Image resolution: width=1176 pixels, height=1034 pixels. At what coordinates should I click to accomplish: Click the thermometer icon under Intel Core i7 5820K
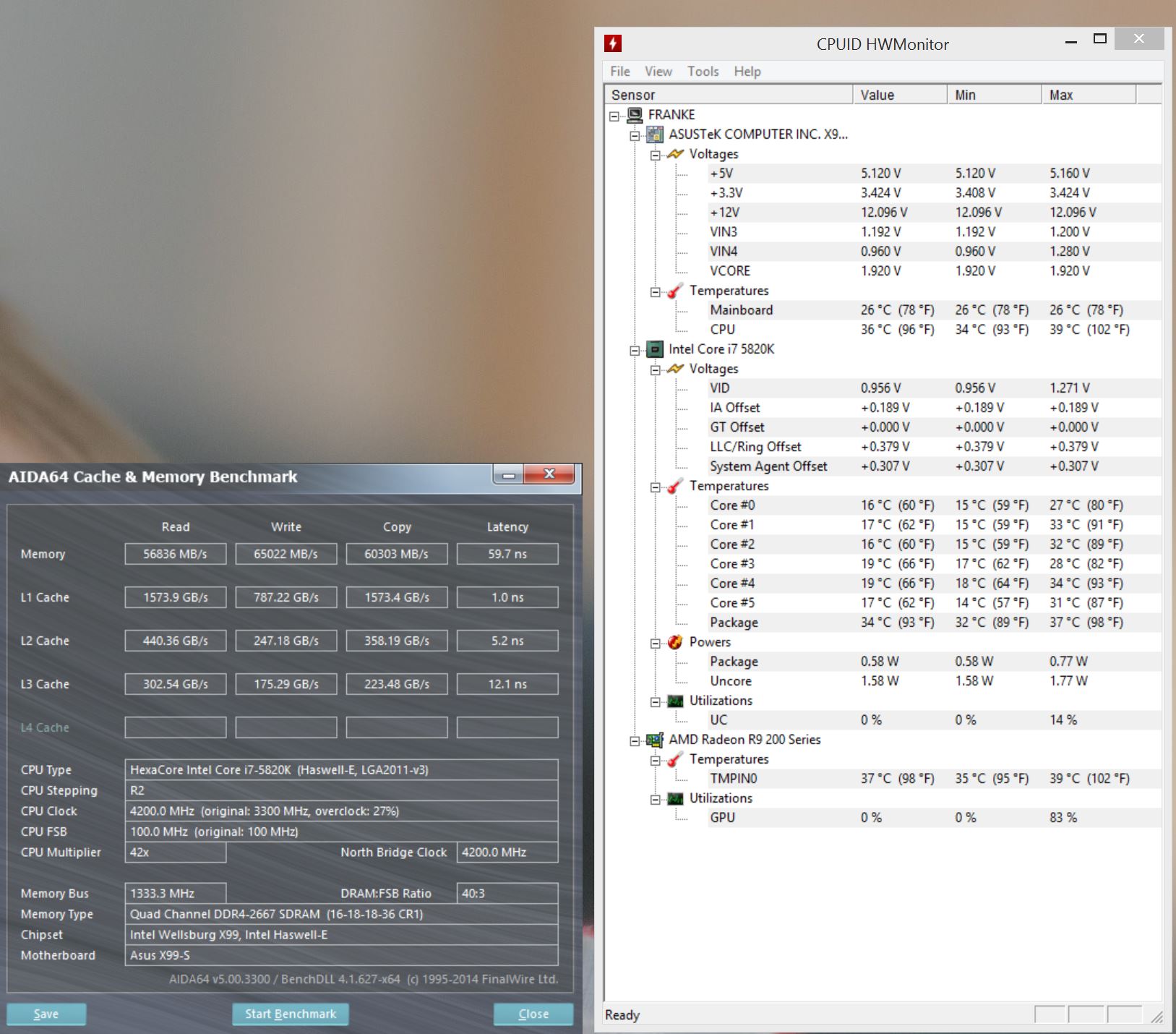(675, 486)
